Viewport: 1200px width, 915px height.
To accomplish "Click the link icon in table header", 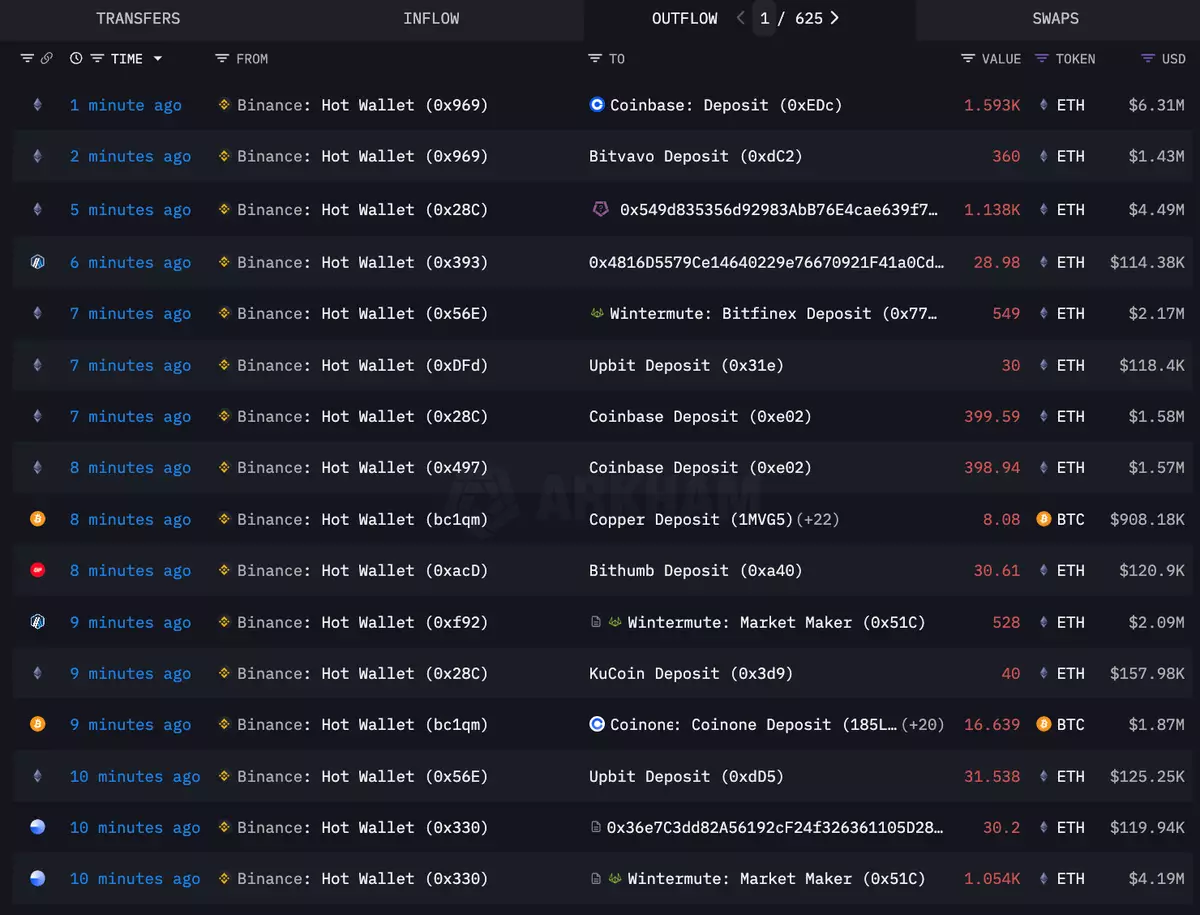I will click(46, 59).
